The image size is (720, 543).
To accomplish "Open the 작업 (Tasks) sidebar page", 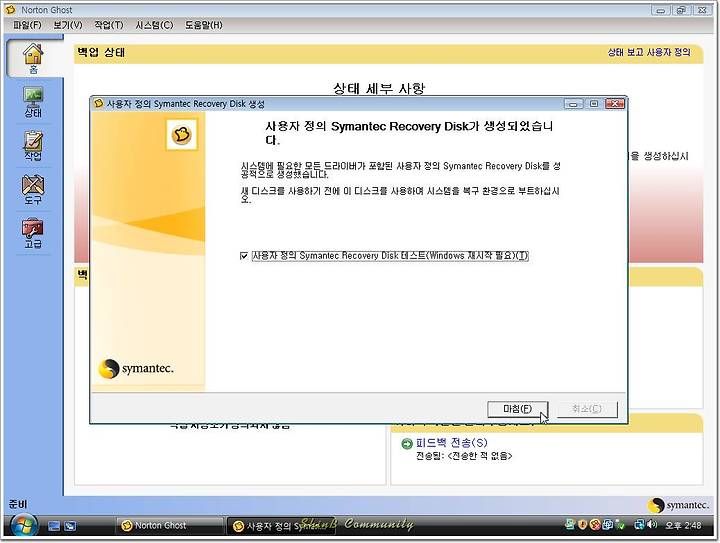I will pos(33,146).
